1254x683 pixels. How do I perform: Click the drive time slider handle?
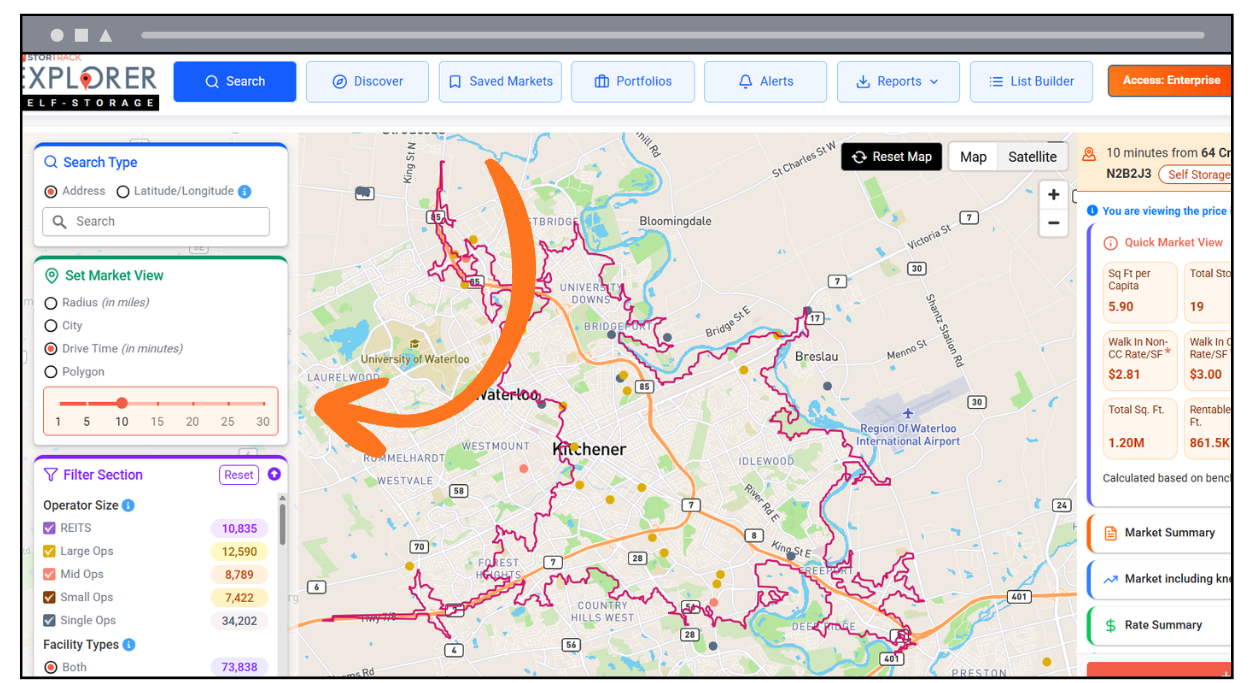point(122,403)
